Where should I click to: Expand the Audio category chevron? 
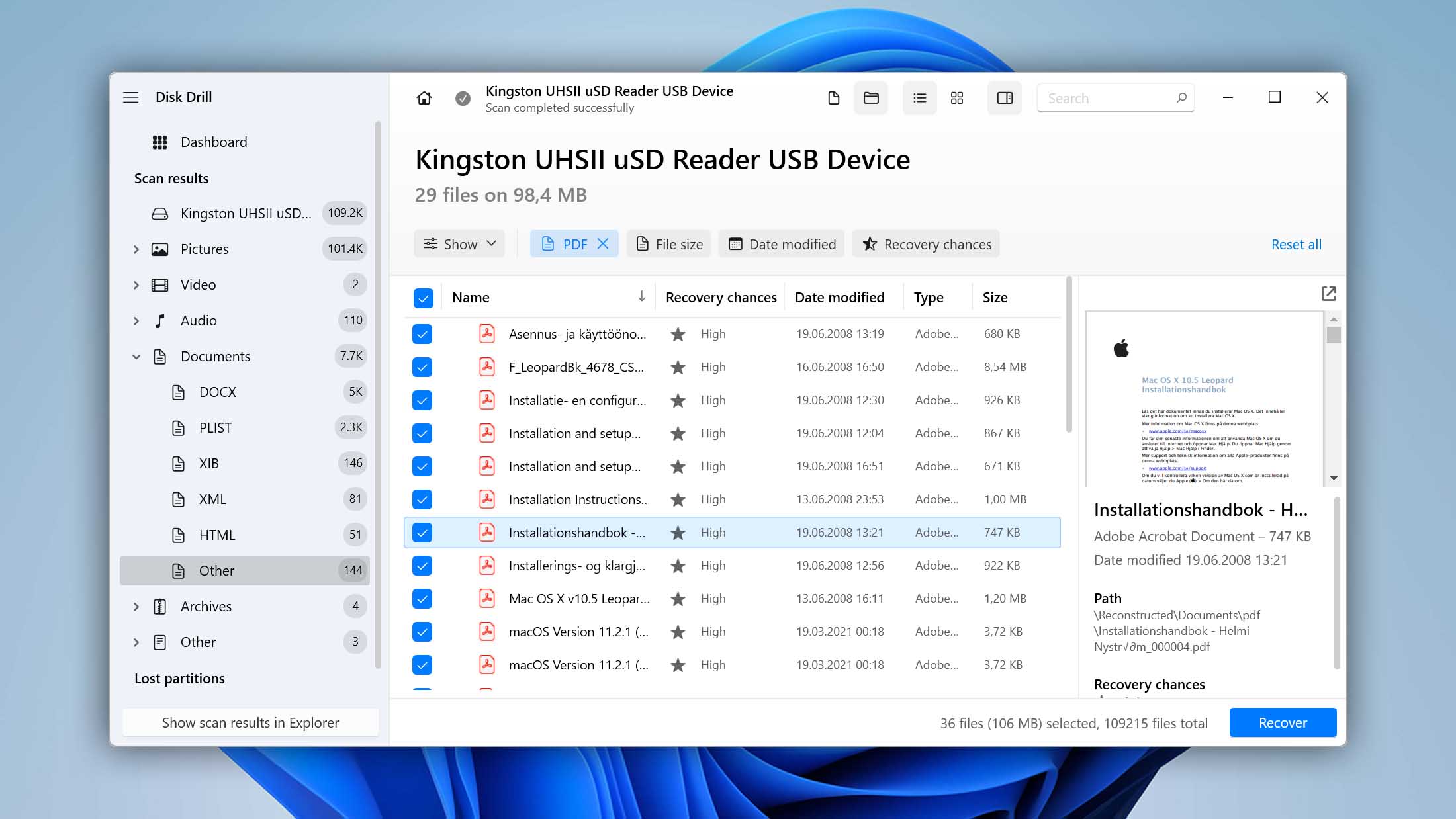136,321
